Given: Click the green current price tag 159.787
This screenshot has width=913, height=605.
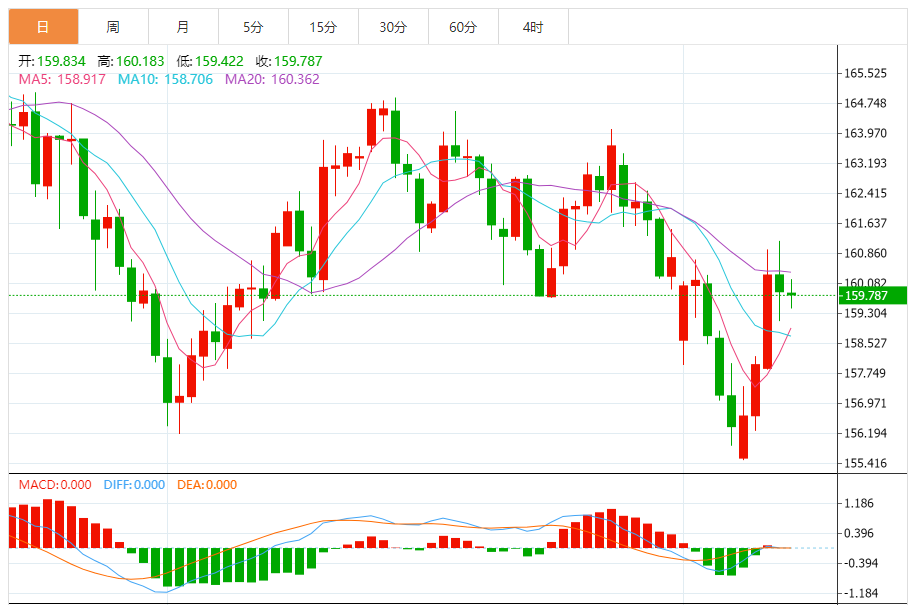Looking at the screenshot, I should tap(873, 295).
